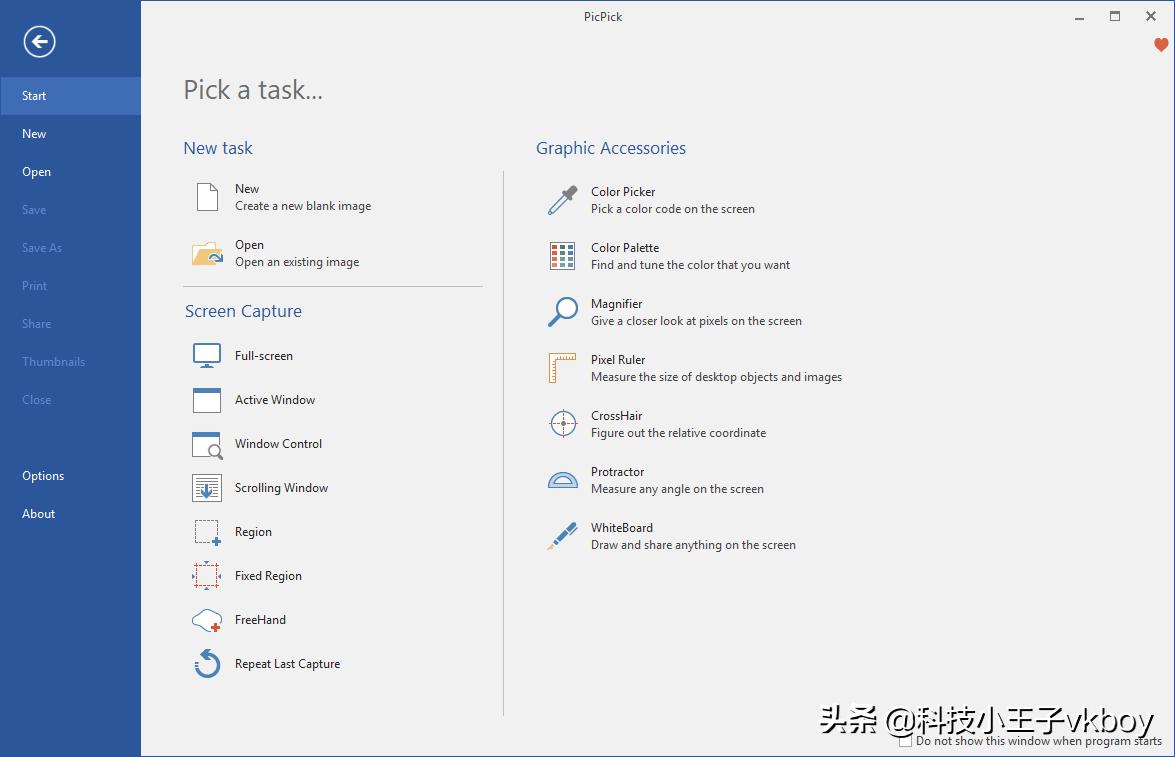Click 'Open an existing image' text
This screenshot has width=1175, height=757.
297,262
